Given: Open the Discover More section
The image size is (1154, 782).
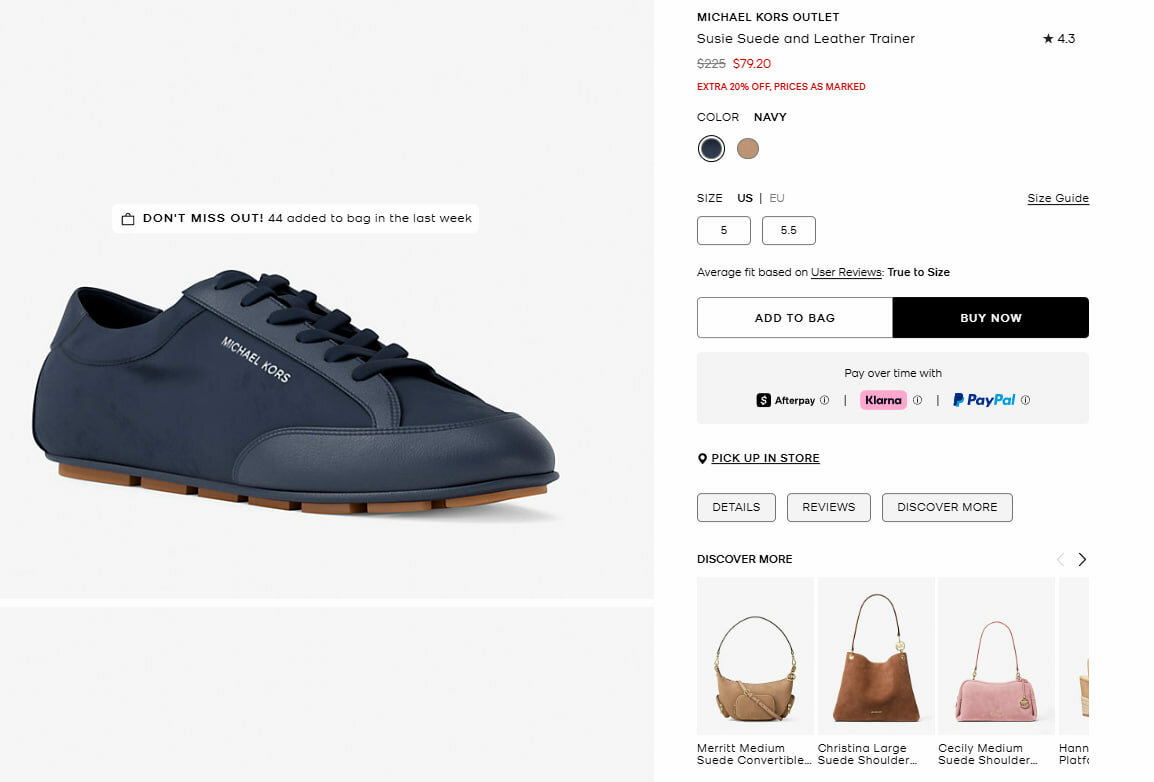Looking at the screenshot, I should pyautogui.click(x=946, y=507).
